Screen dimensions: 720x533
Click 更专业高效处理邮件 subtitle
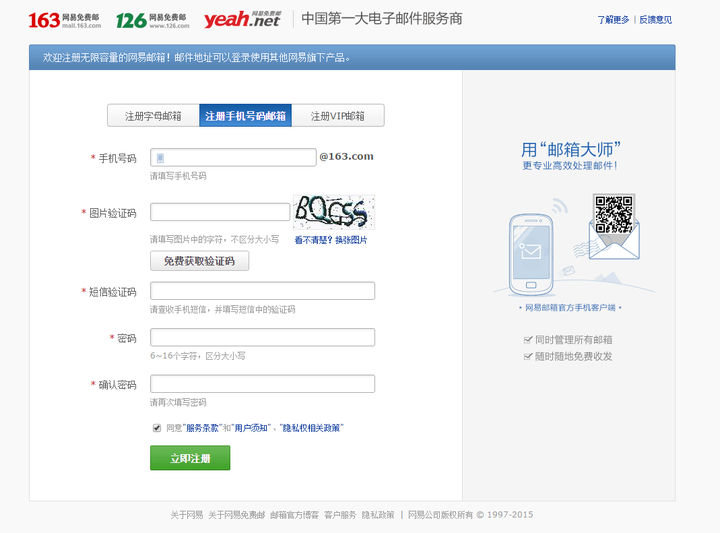570,166
